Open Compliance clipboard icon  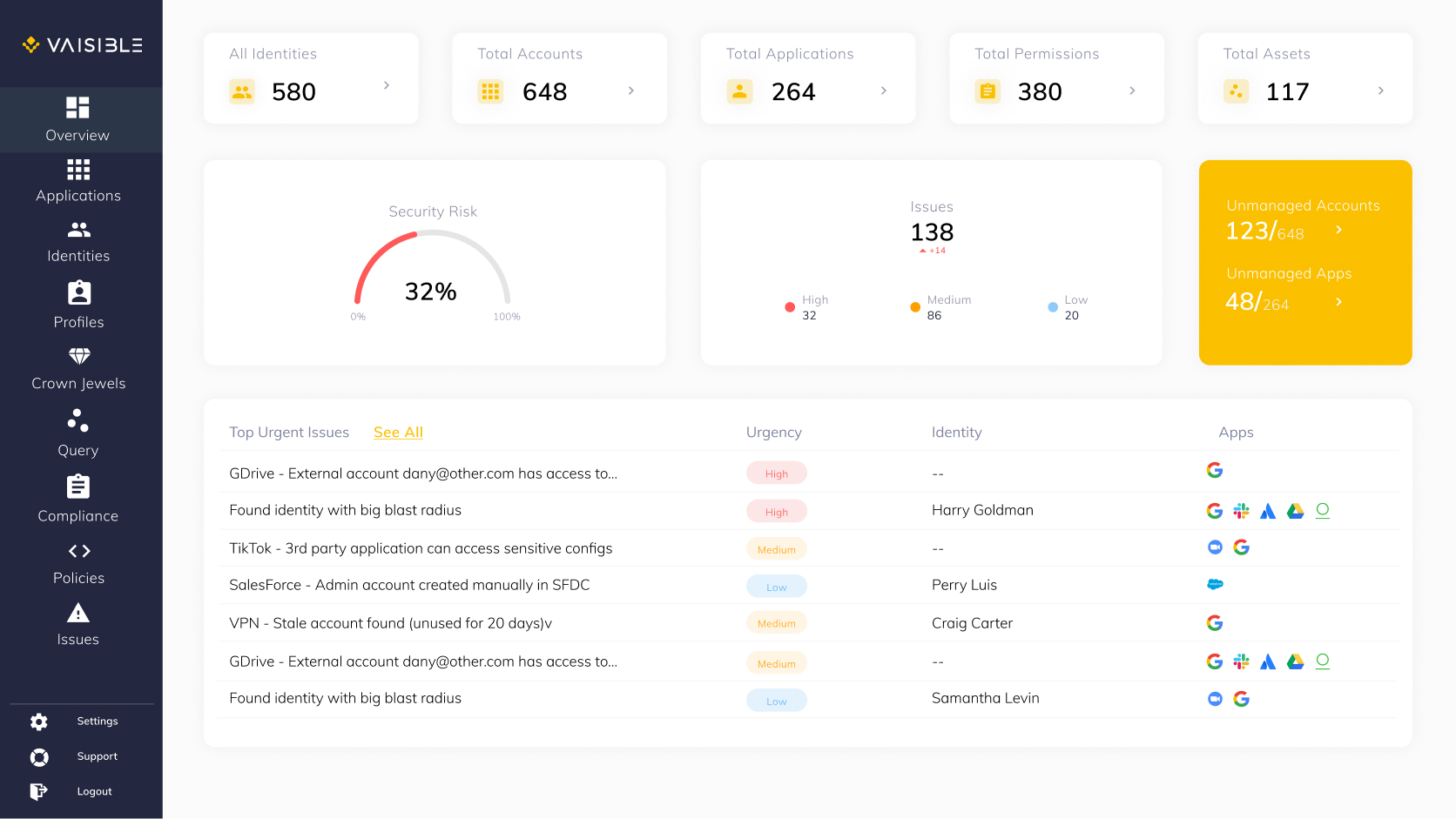[78, 487]
